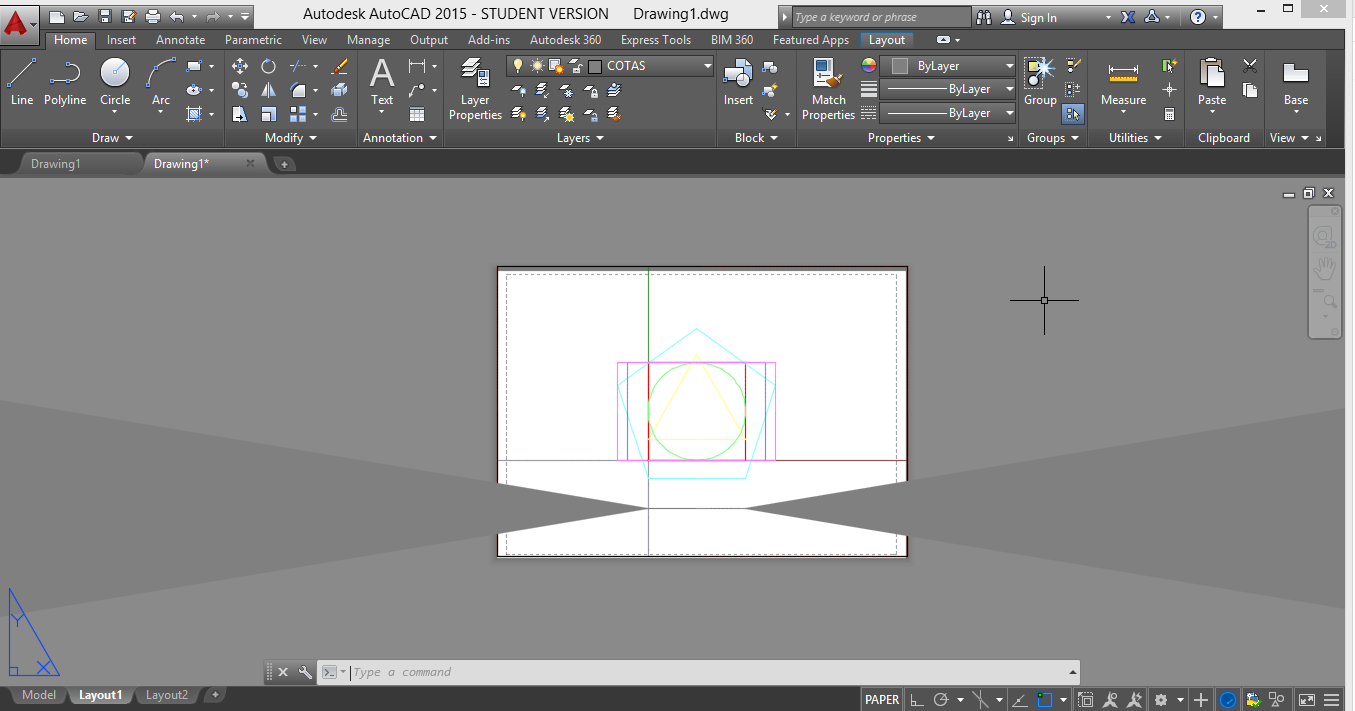The height and width of the screenshot is (711, 1355).
Task: Click the Group tool
Action: (x=1040, y=81)
